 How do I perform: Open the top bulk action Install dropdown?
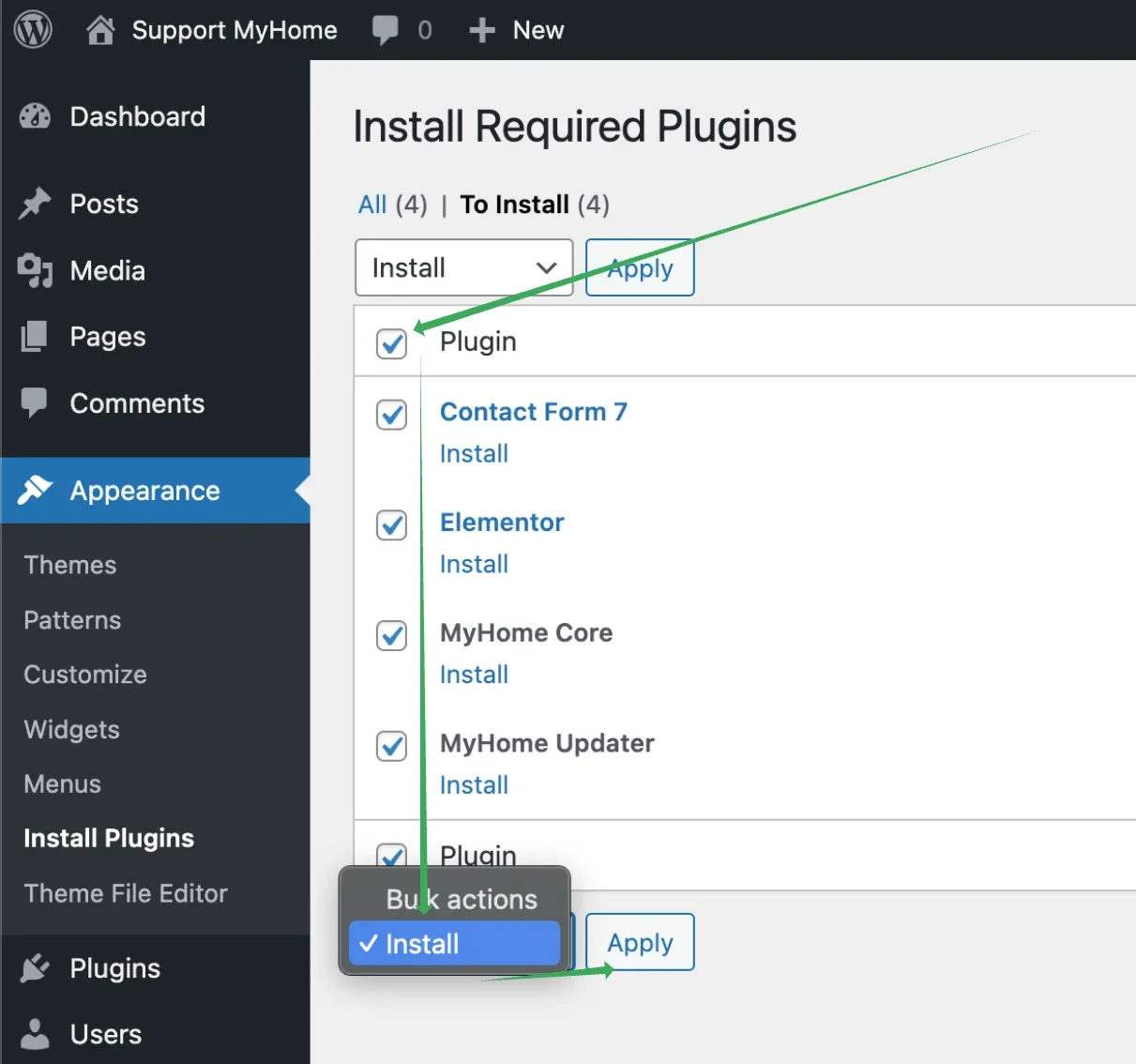coord(464,267)
